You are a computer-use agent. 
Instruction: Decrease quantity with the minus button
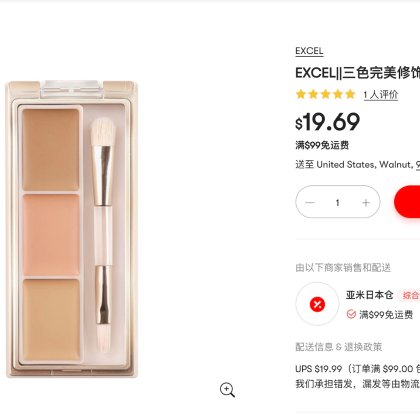(310, 202)
